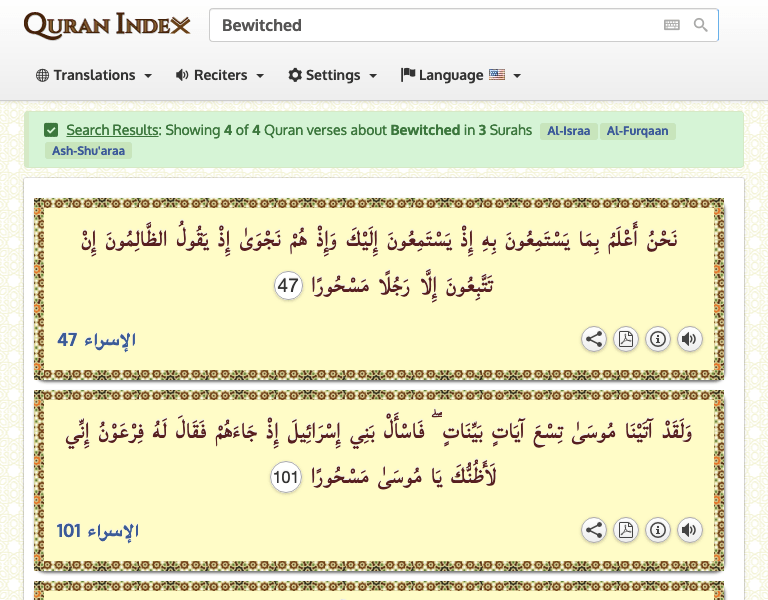Export verse 101 as PDF
Image resolution: width=768 pixels, height=600 pixels.
(x=626, y=530)
